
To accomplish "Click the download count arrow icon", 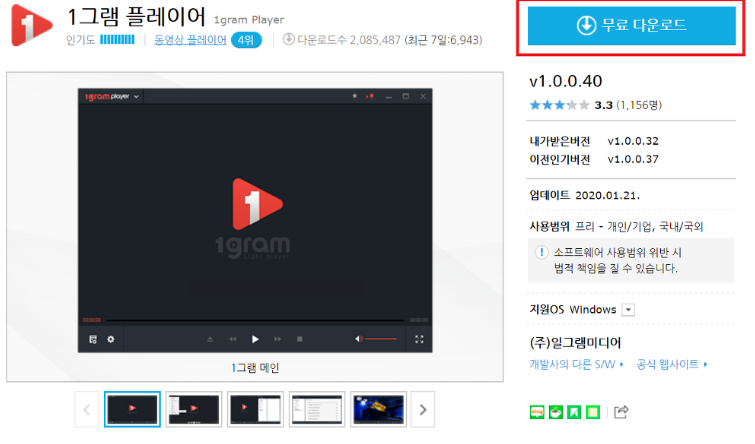I will coord(288,39).
